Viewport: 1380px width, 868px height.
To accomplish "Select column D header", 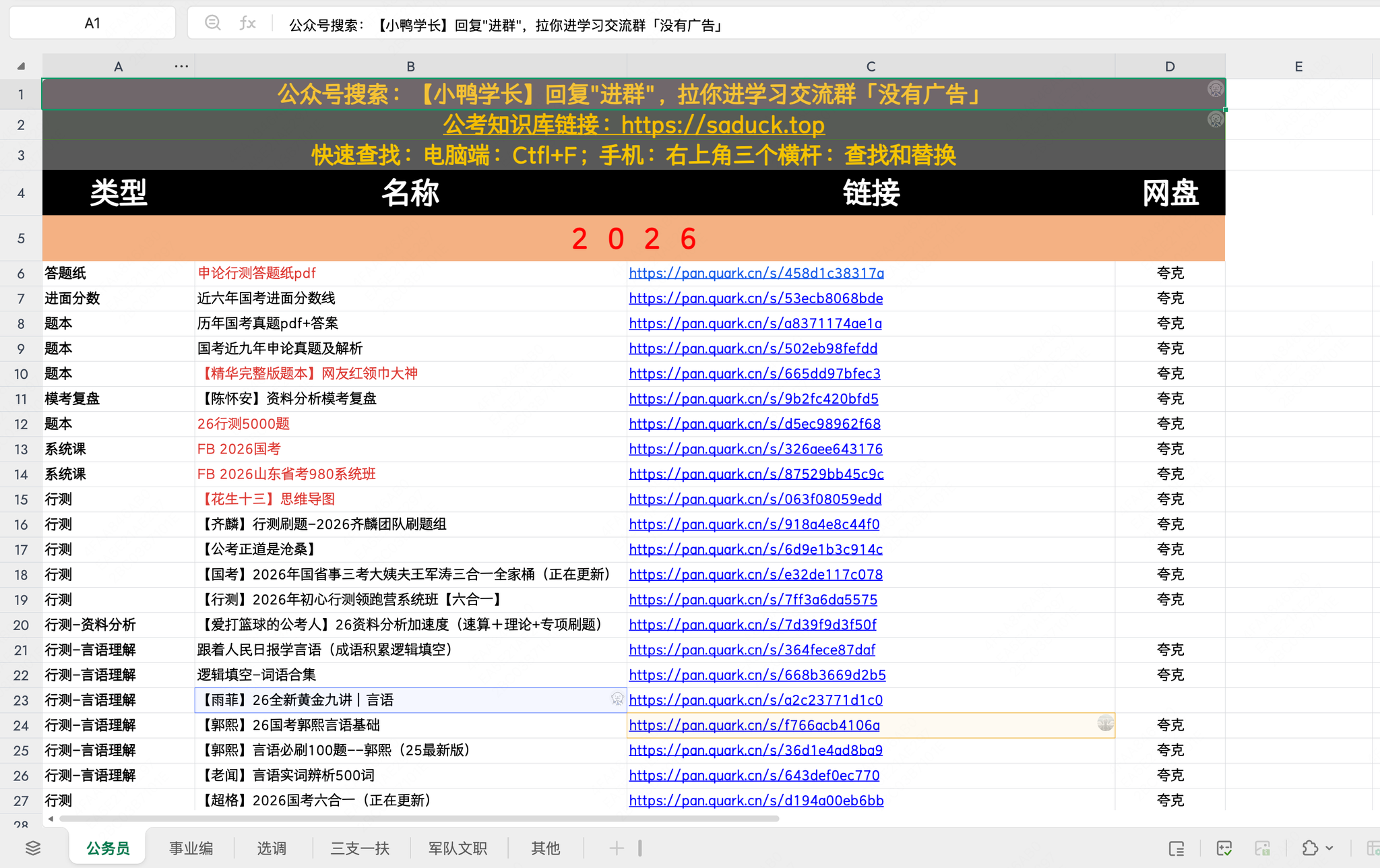I will tap(1170, 66).
